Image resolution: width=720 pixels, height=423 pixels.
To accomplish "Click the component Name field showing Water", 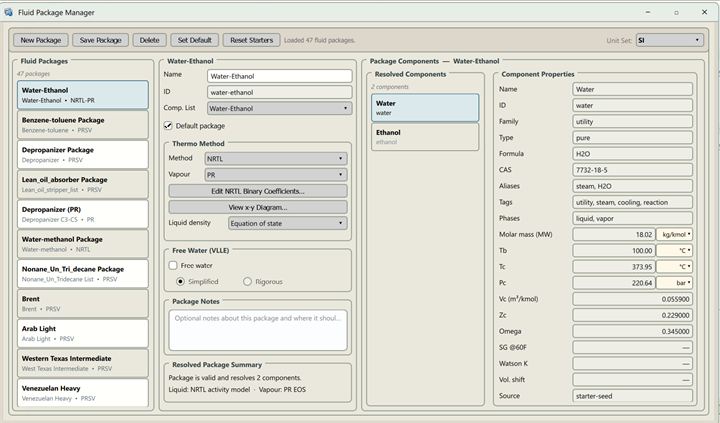I will [x=632, y=89].
